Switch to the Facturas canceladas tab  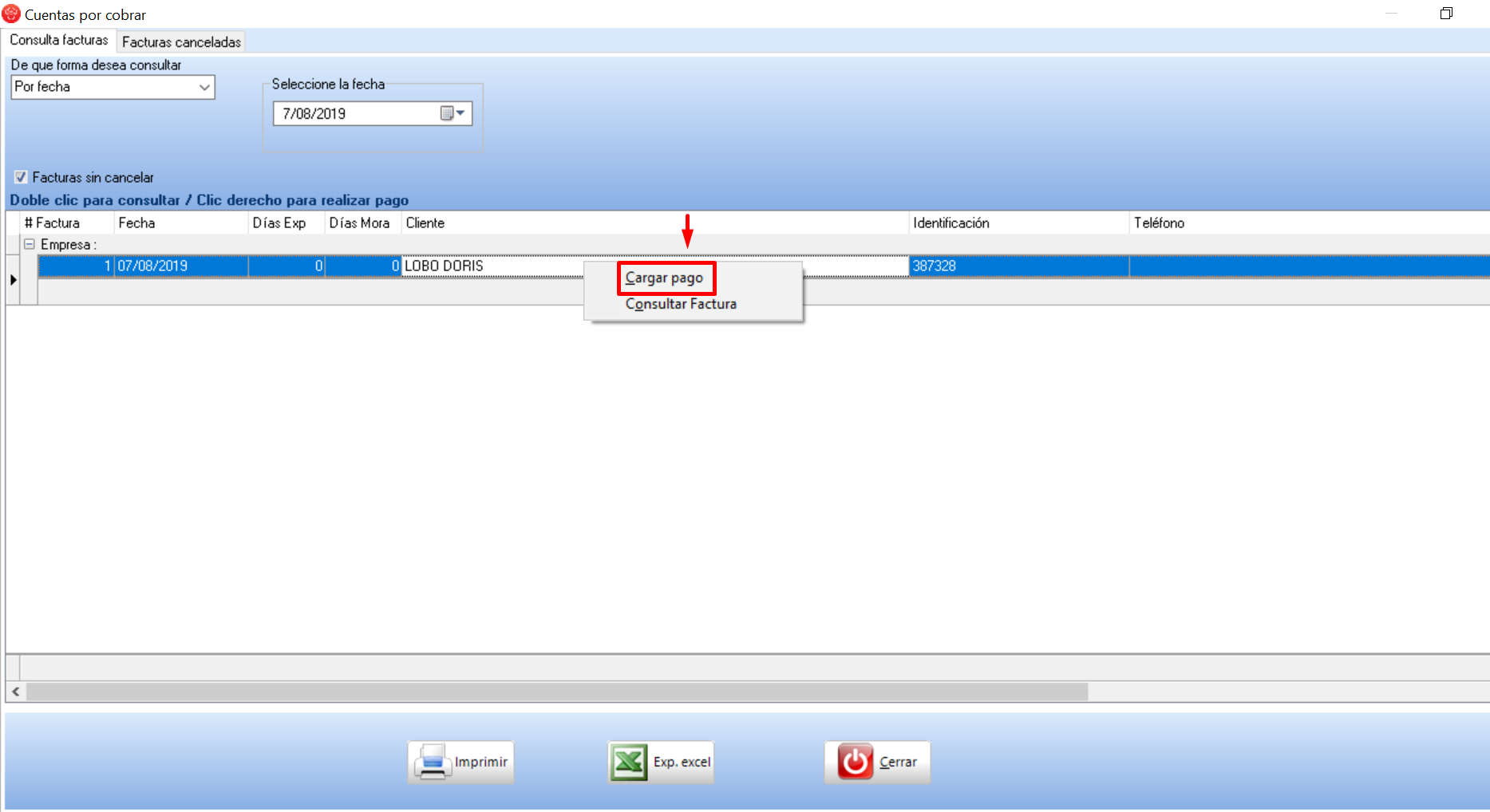(x=181, y=42)
